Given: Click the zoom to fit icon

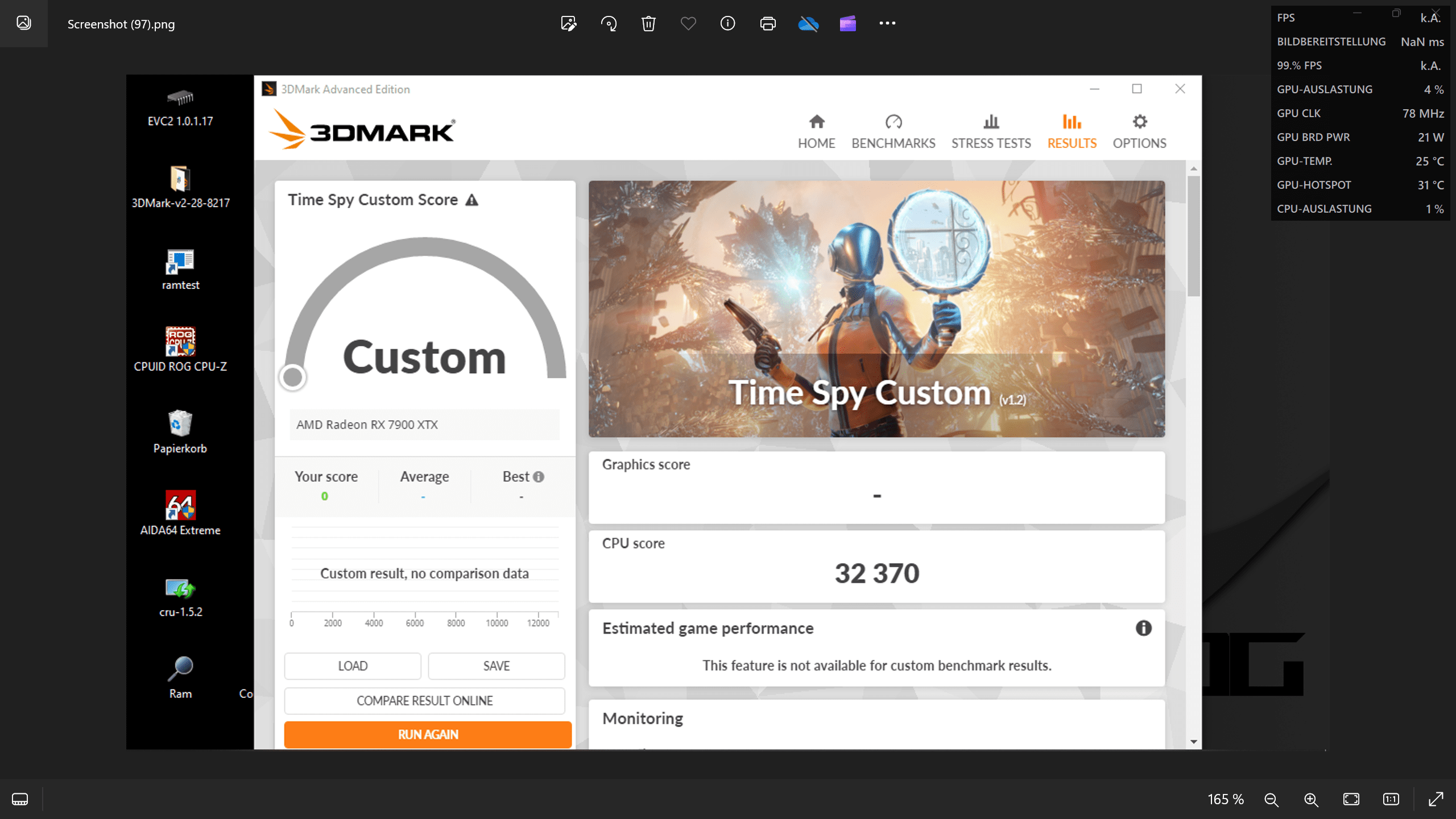Looking at the screenshot, I should [1351, 799].
